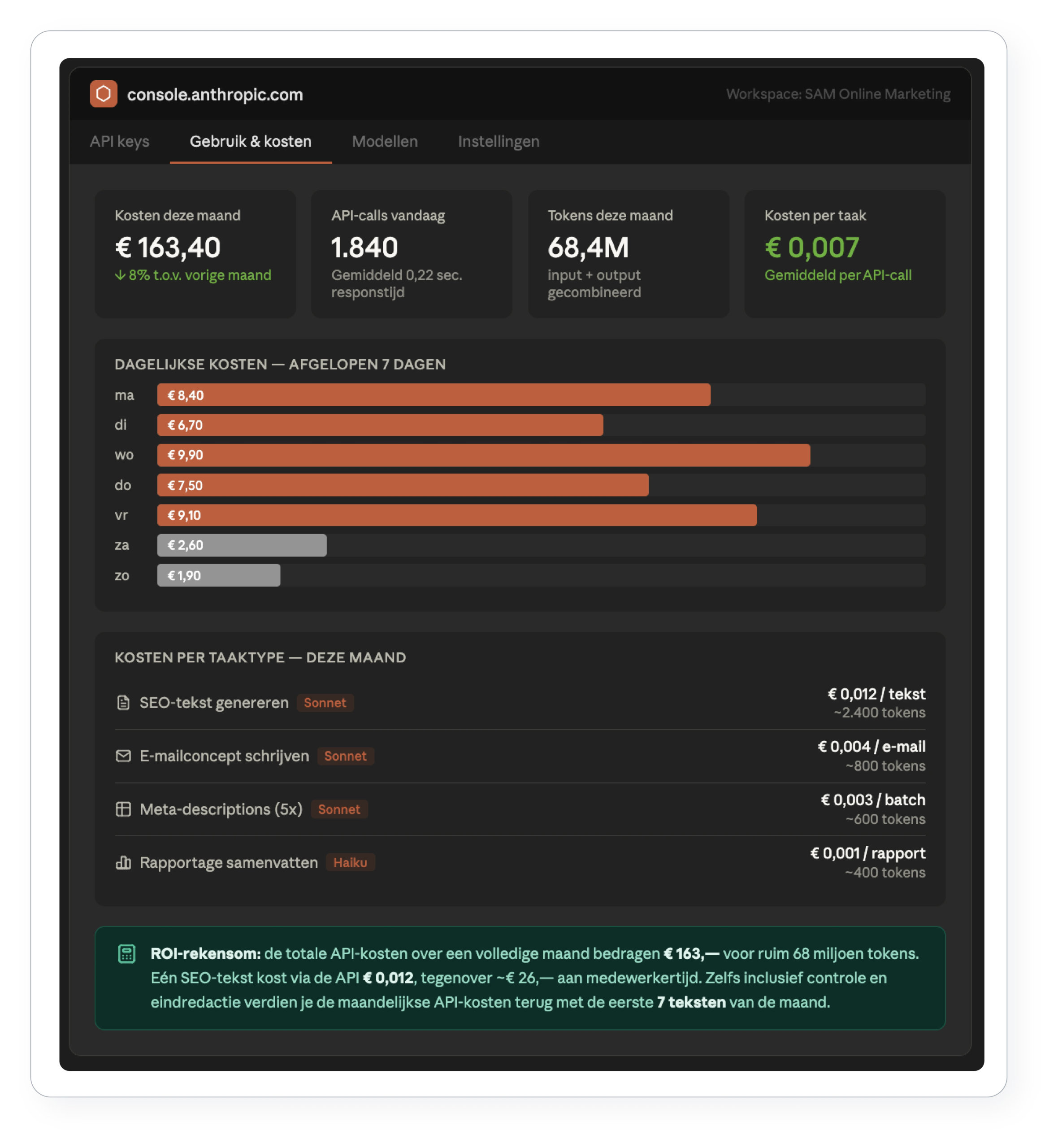Click the Workspace SAM Online Marketing label

[839, 94]
